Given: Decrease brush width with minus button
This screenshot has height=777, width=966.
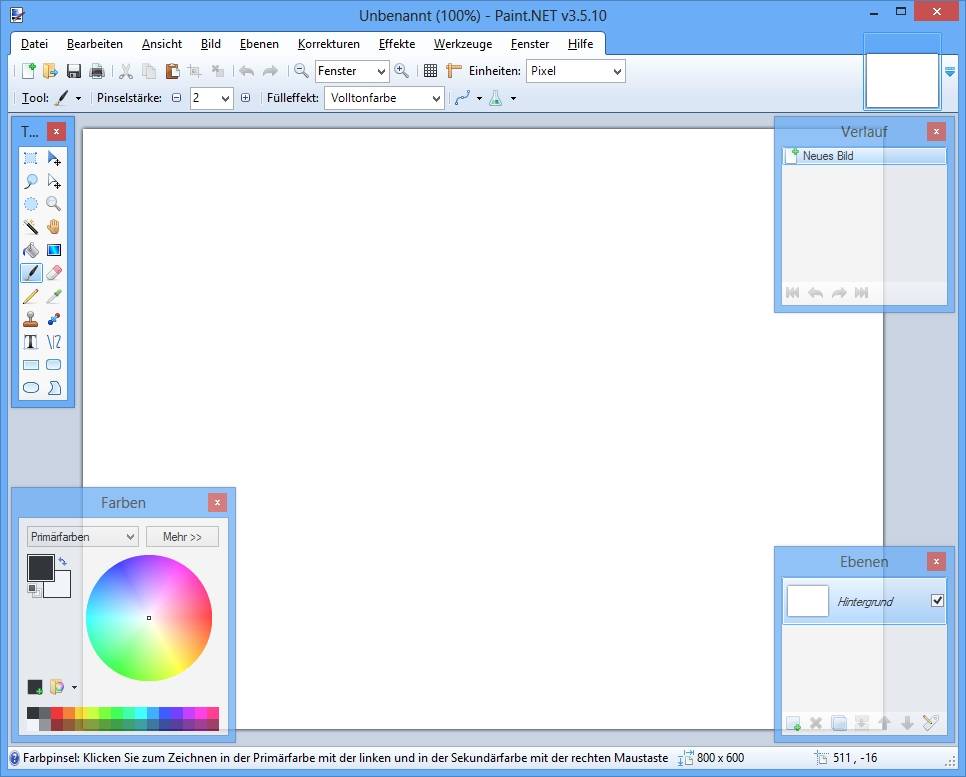Looking at the screenshot, I should click(177, 98).
